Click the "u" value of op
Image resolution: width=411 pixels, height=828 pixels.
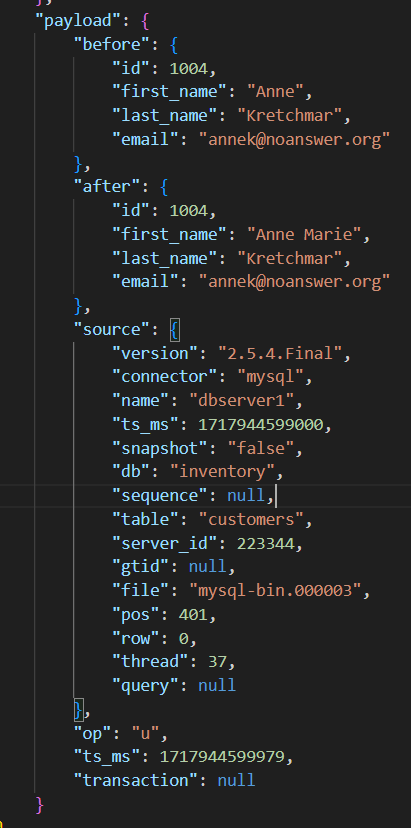point(141,733)
